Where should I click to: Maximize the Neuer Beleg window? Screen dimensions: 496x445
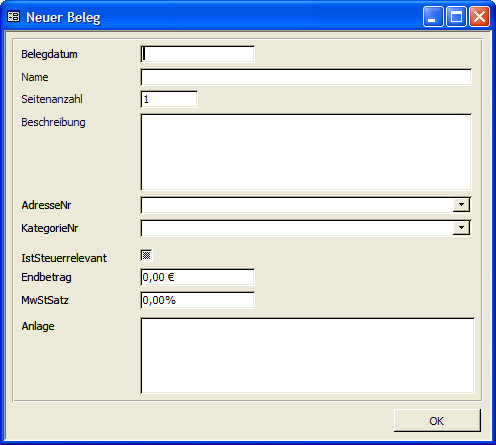point(456,16)
